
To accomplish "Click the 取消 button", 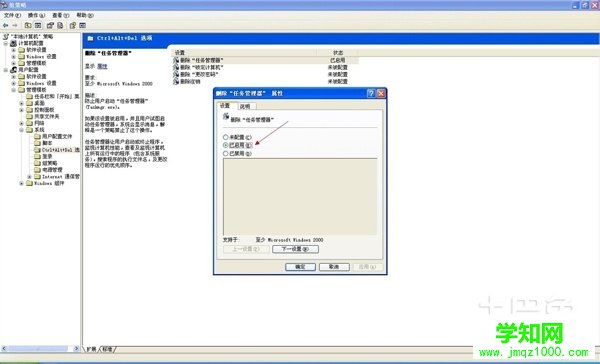I will [334, 267].
